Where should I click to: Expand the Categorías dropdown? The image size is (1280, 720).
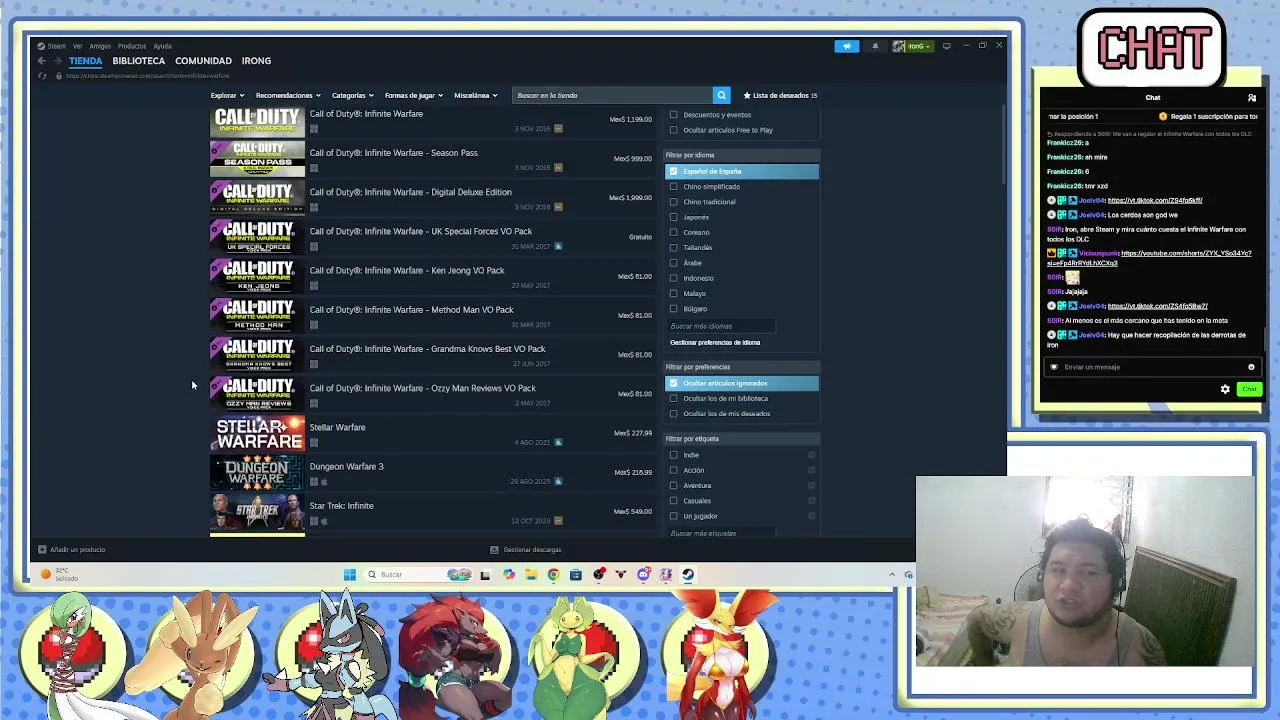tap(352, 95)
